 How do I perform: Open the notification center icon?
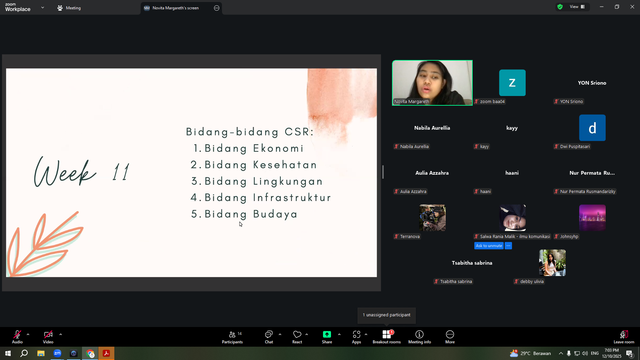click(x=630, y=353)
